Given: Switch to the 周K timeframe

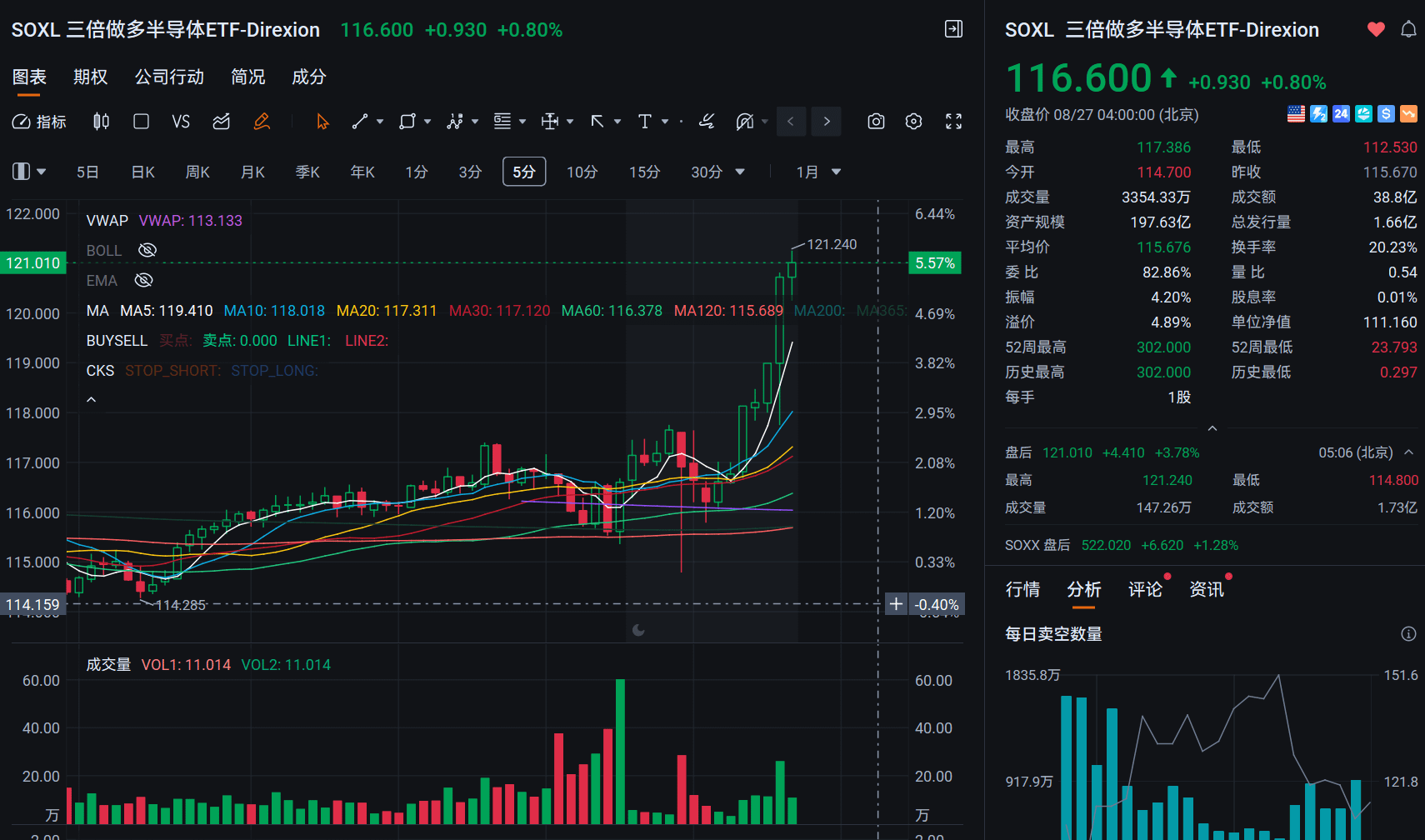Looking at the screenshot, I should click(197, 172).
